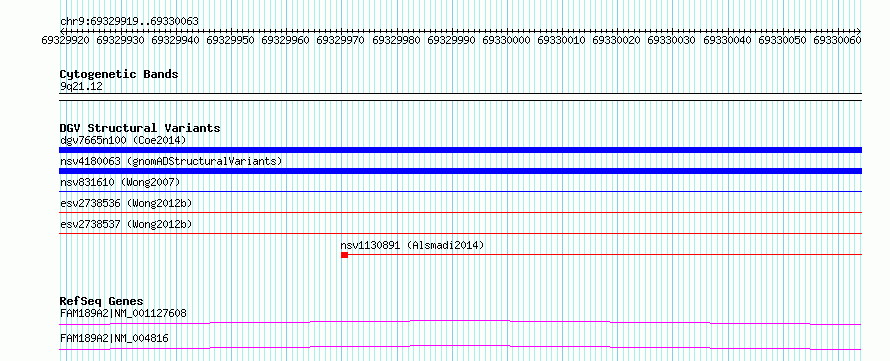
Task: Click ruler position 69330050
Action: (x=783, y=40)
